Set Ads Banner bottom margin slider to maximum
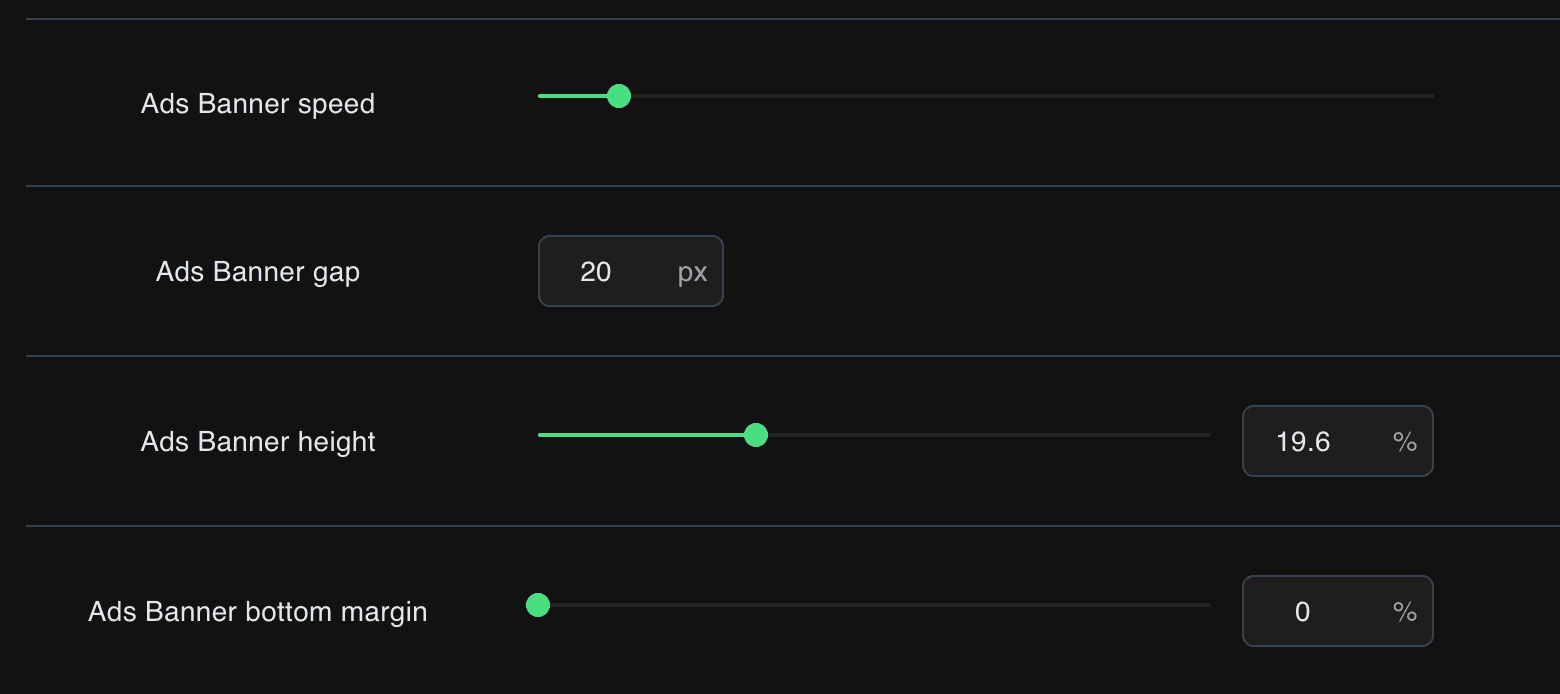 pos(1208,605)
